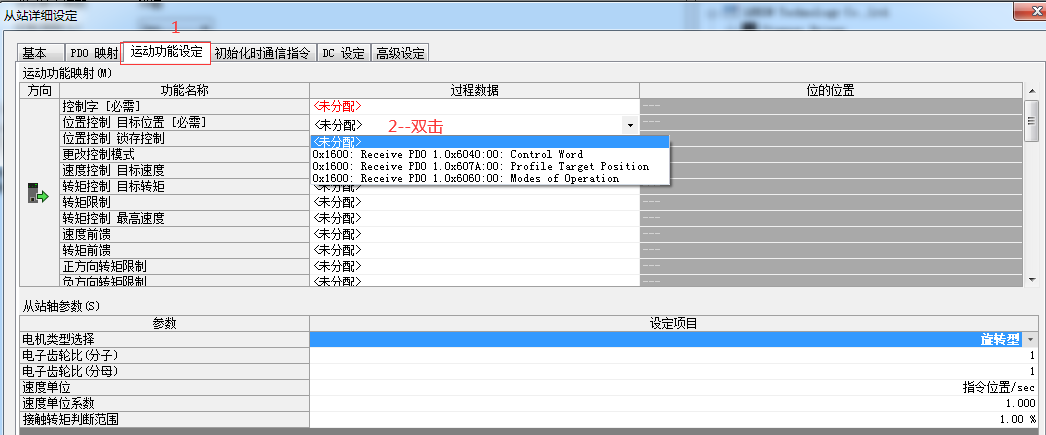Choose the highlighted <未分配> option in dropdown list
Screen dimensions: 1046x435
click(x=489, y=141)
